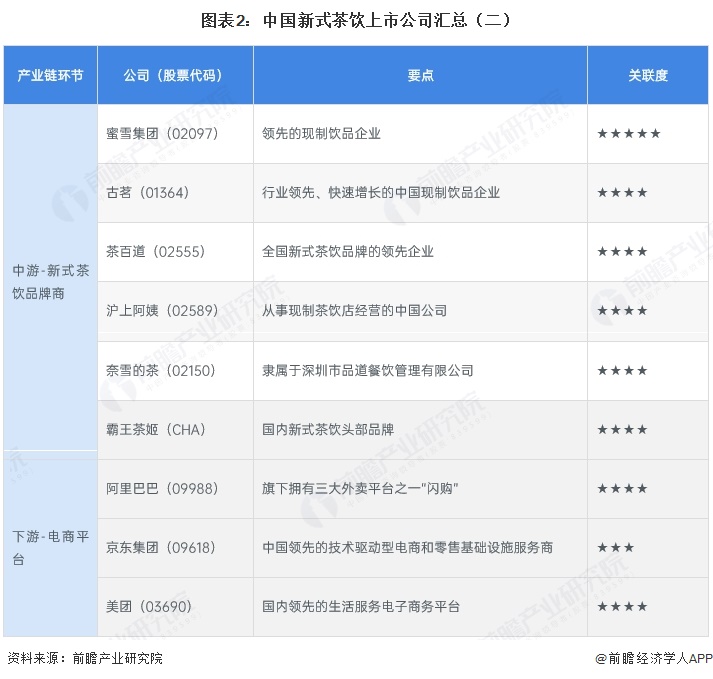713x679 pixels.
Task: Click the cell 下游-电商平台
Action: (x=50, y=548)
